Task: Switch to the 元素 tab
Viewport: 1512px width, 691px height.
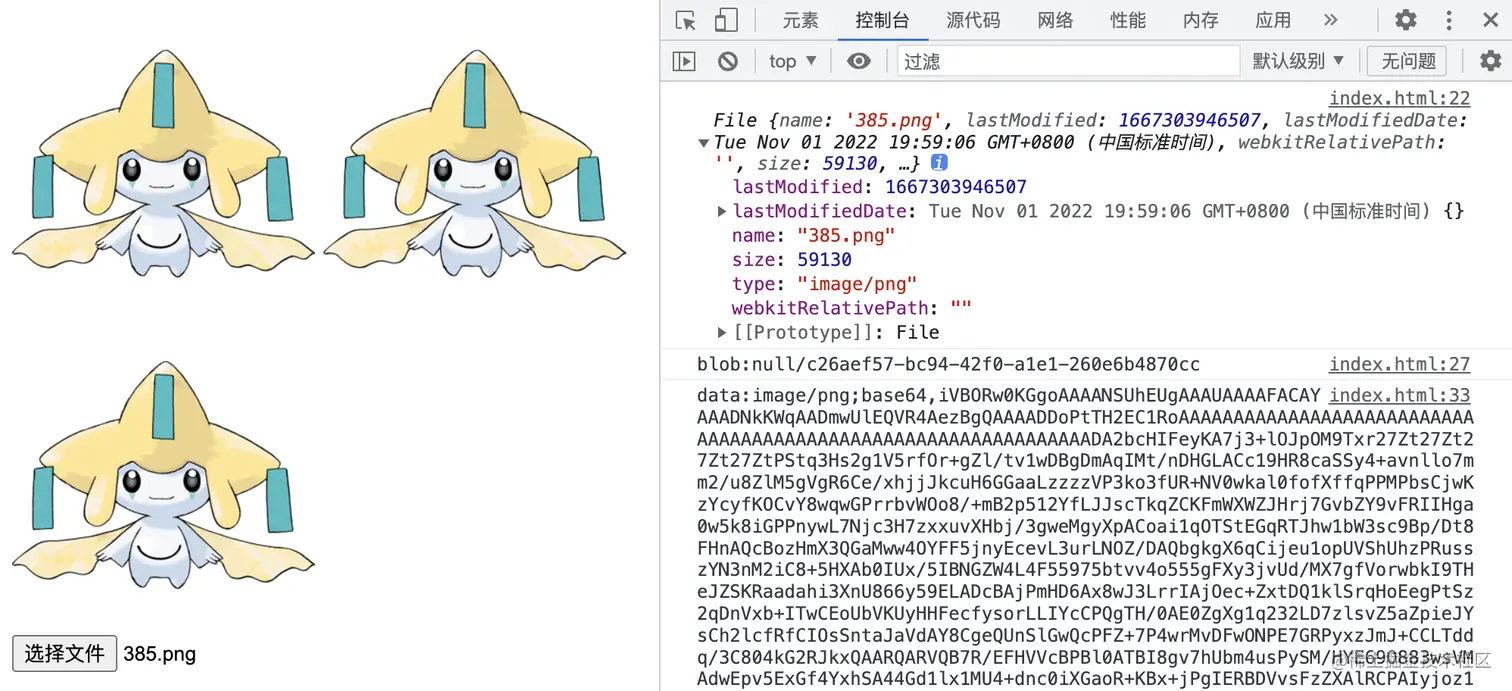Action: (x=800, y=20)
